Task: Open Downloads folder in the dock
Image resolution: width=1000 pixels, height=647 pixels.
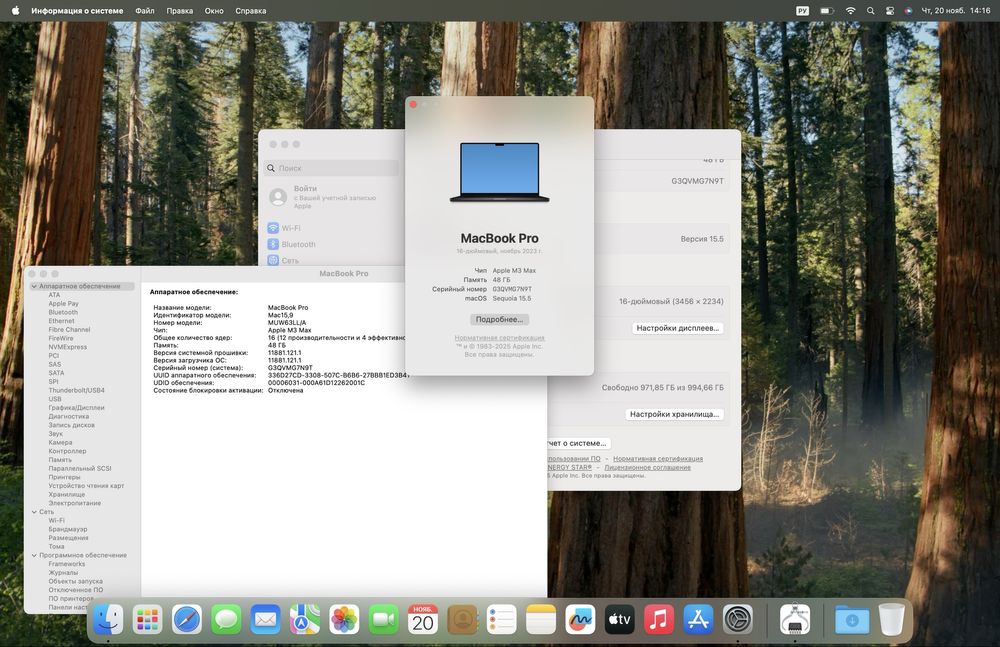Action: pyautogui.click(x=852, y=620)
